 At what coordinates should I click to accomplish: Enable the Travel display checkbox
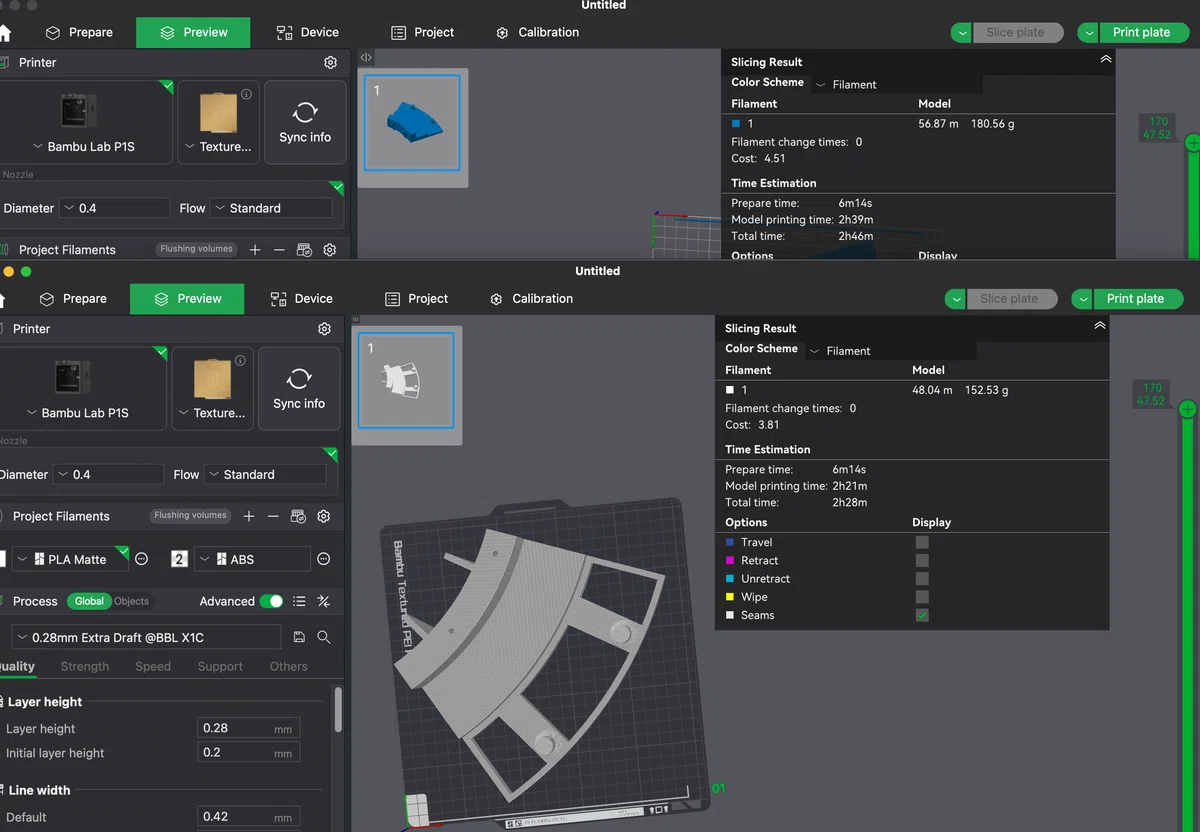click(922, 542)
